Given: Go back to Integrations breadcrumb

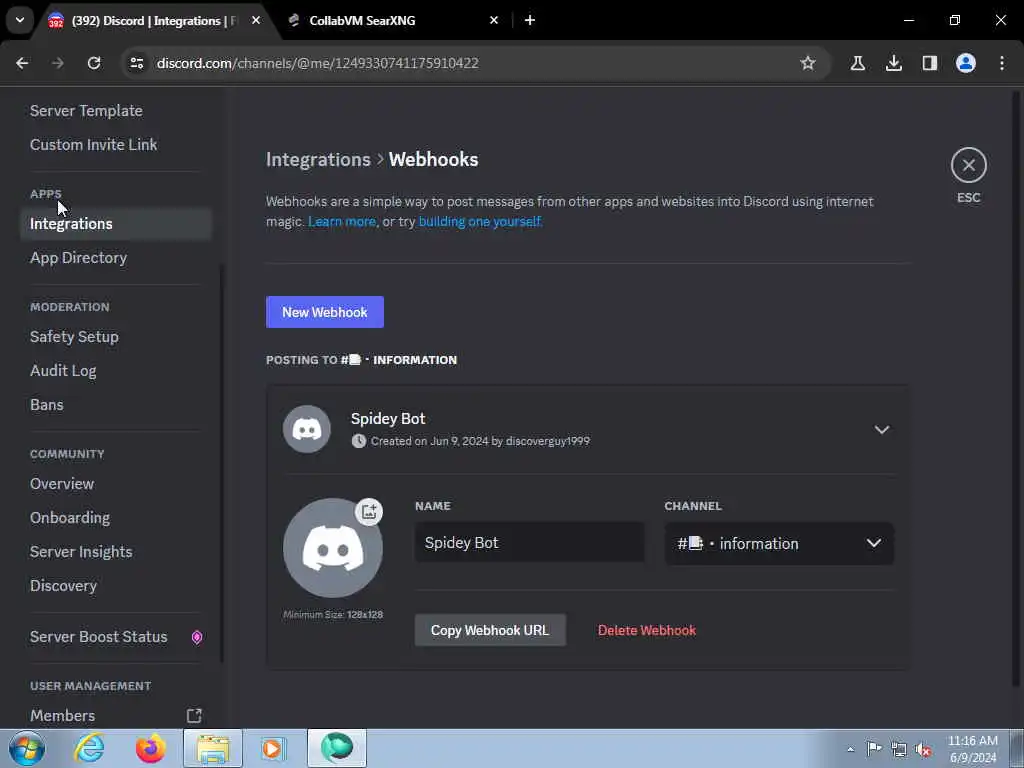Looking at the screenshot, I should tap(318, 159).
